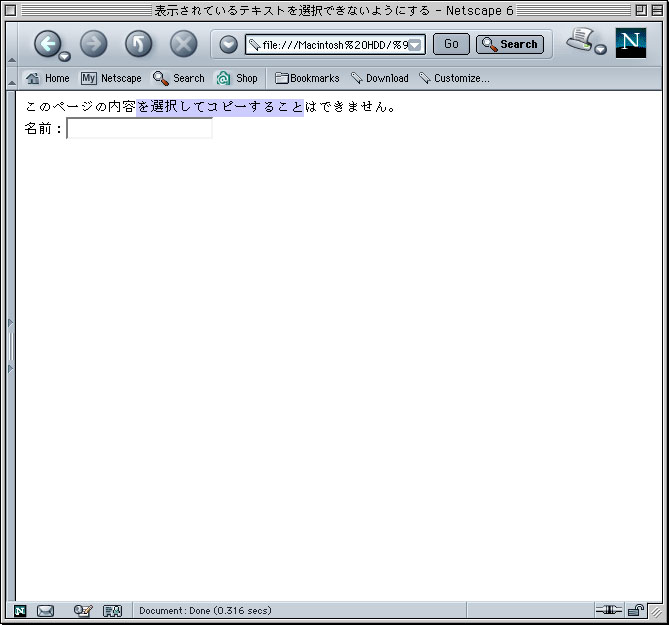Click the Forward navigation button
This screenshot has width=669, height=625.
click(93, 44)
